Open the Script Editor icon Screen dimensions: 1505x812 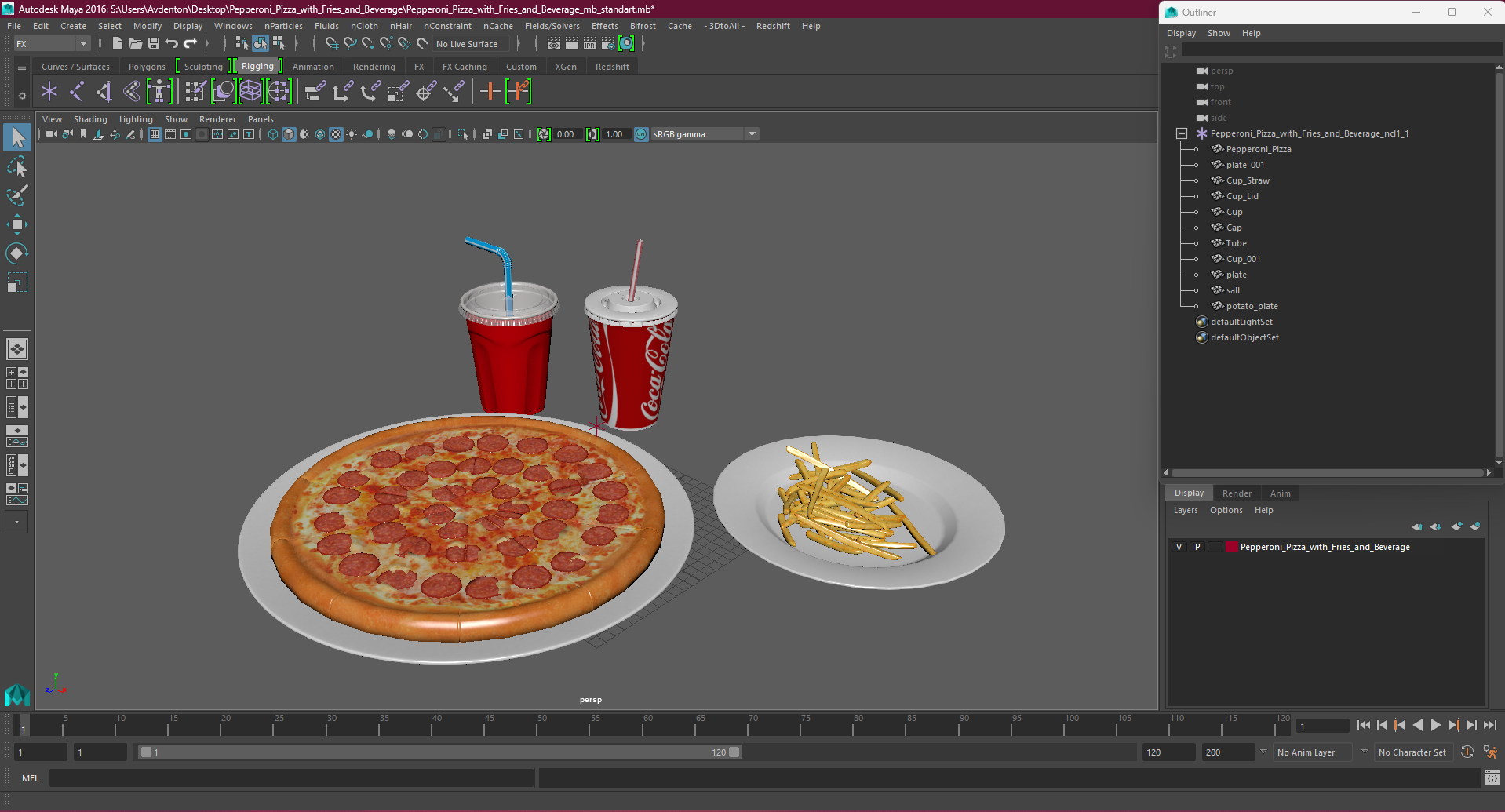coord(1492,778)
